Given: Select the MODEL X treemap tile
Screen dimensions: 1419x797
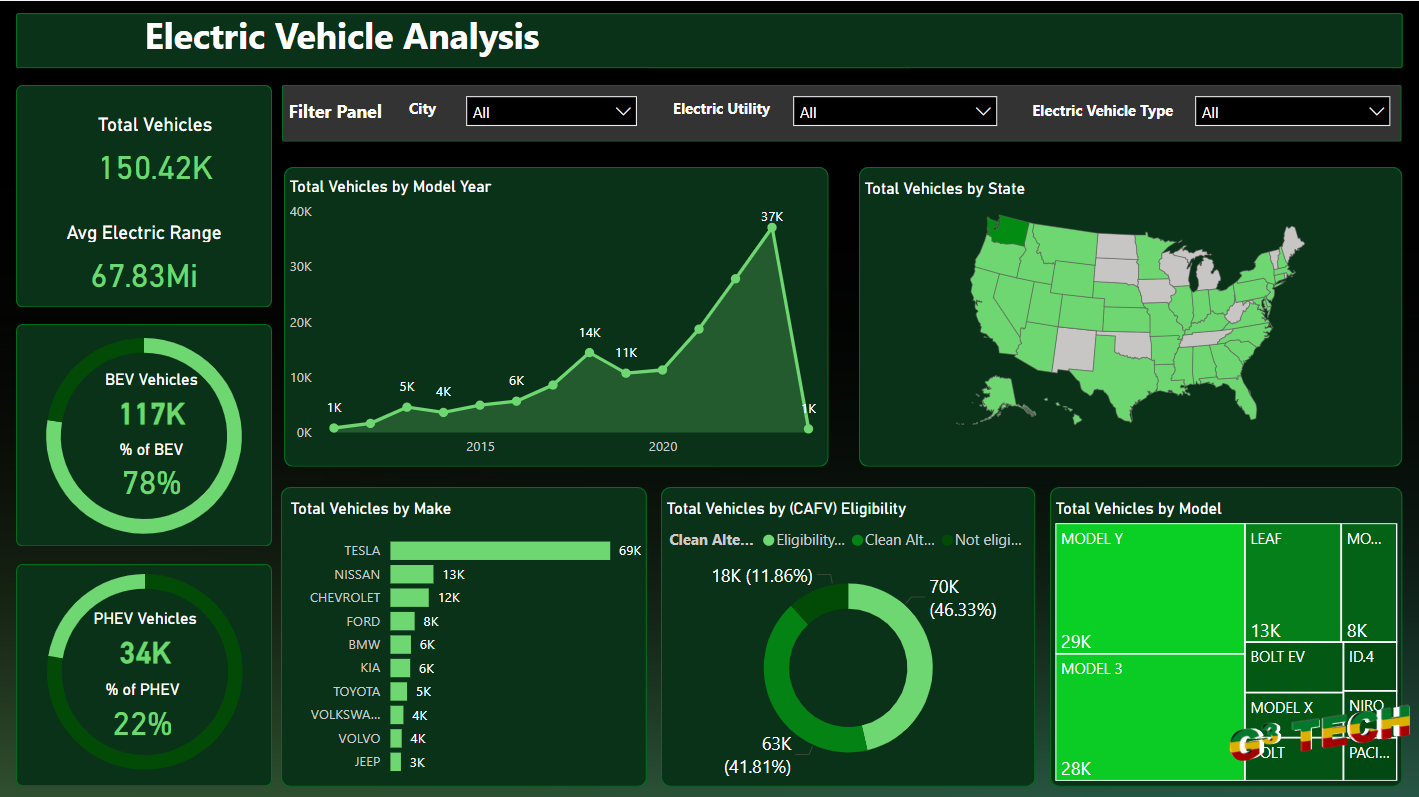Looking at the screenshot, I should point(1293,713).
